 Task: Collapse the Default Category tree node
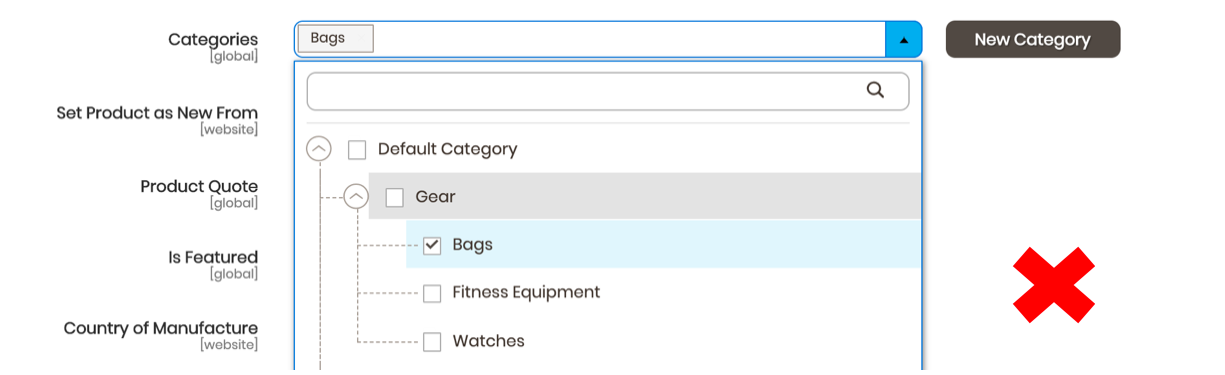click(319, 149)
